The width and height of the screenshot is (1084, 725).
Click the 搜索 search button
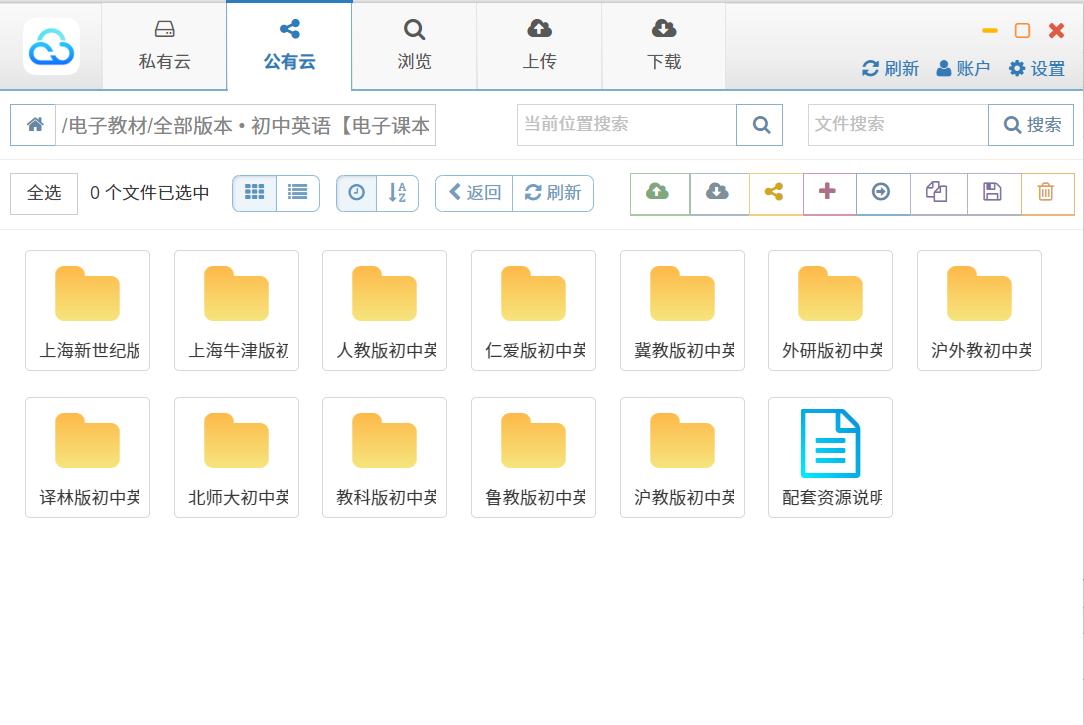coord(1031,125)
